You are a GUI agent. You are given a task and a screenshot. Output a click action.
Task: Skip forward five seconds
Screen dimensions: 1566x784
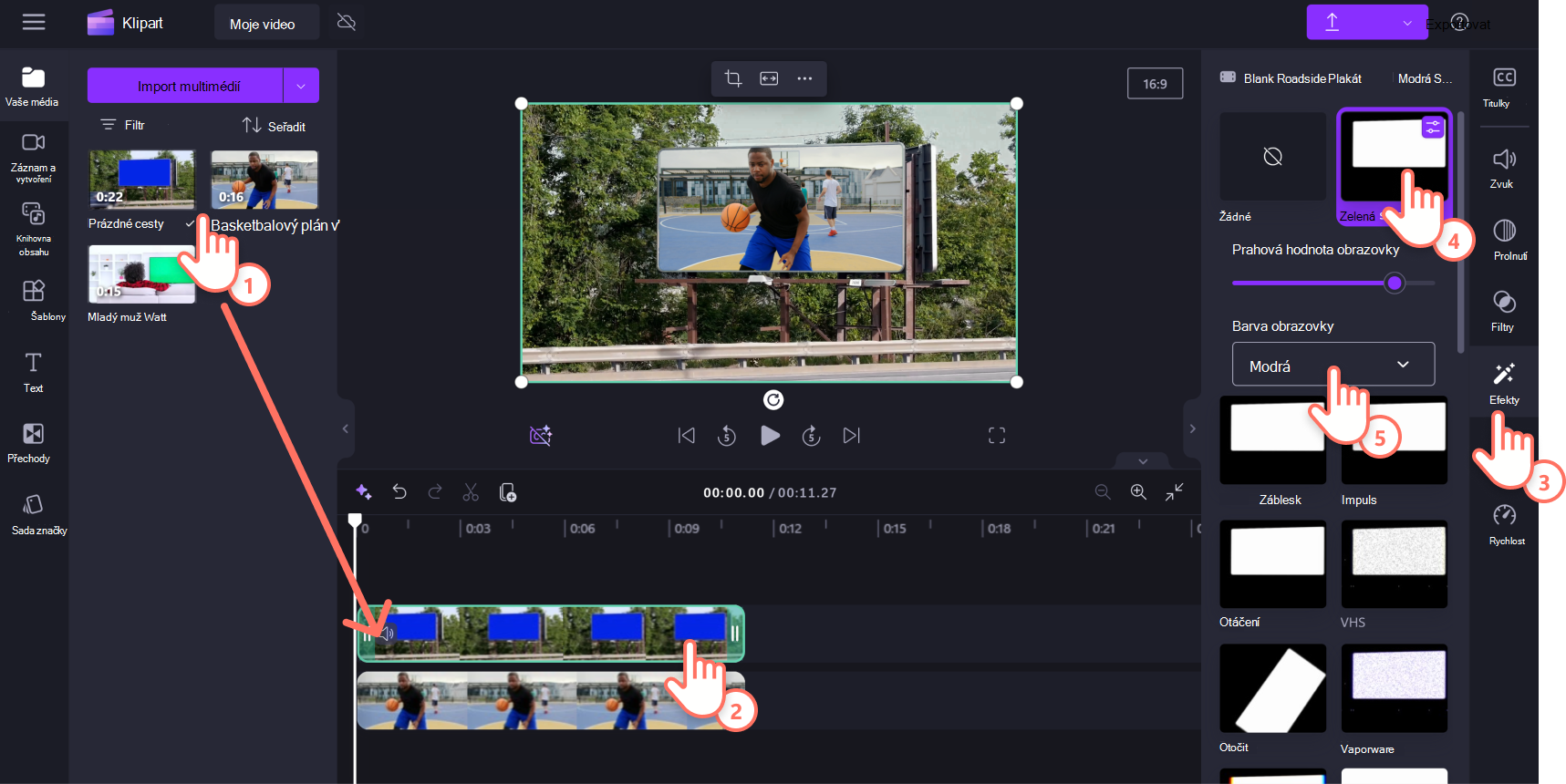[x=811, y=436]
